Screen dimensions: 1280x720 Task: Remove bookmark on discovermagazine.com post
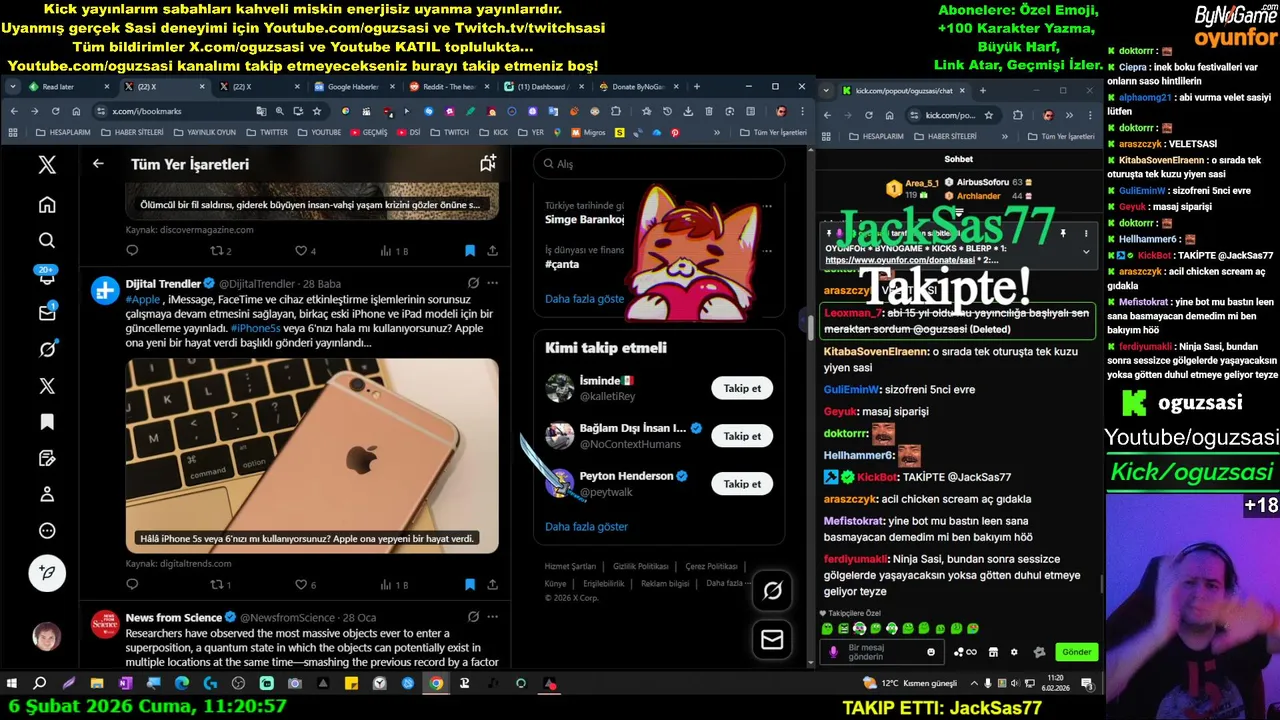coord(470,251)
